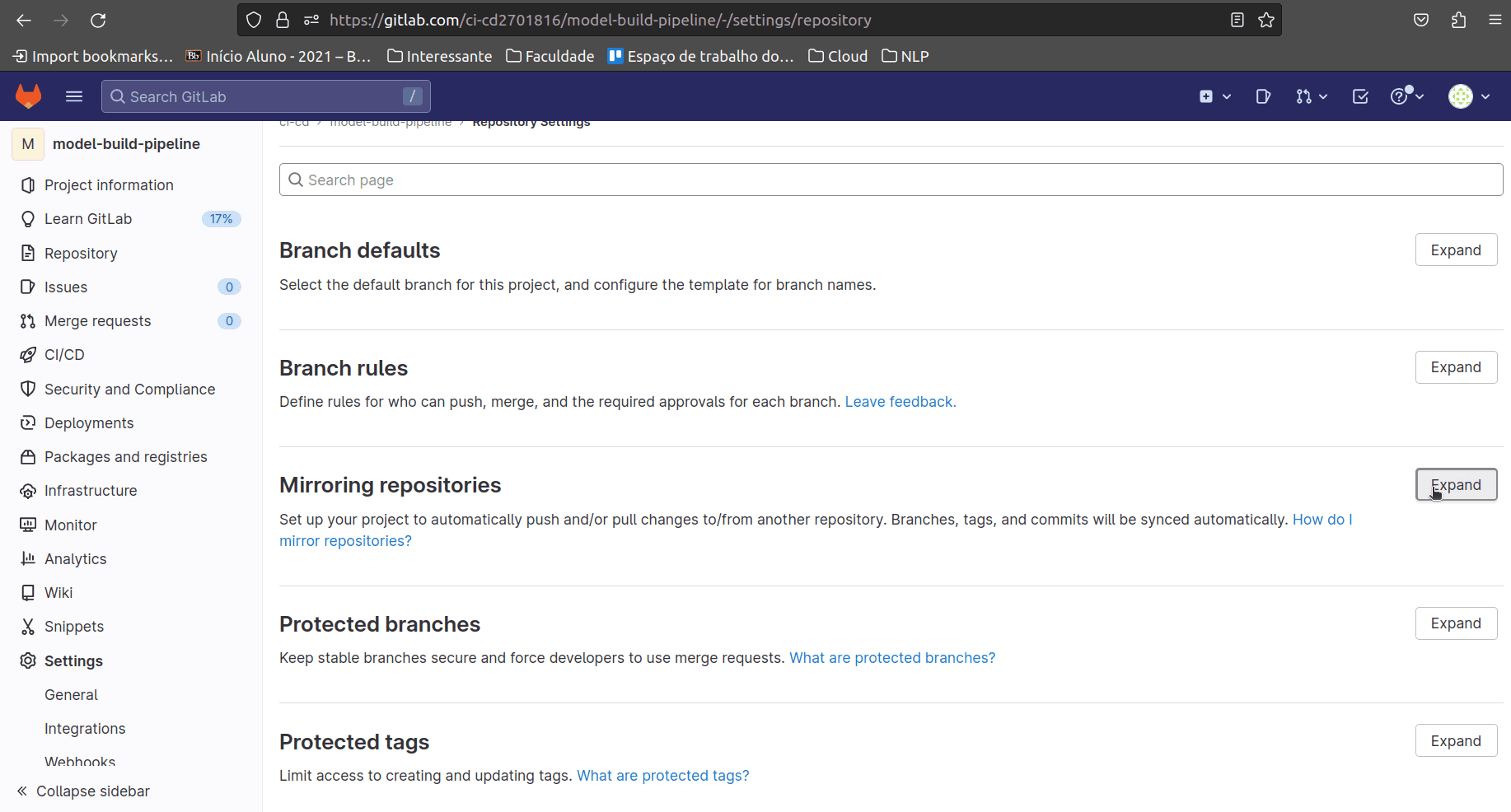Open CI/CD in the sidebar
Viewport: 1511px width, 812px height.
(x=64, y=355)
